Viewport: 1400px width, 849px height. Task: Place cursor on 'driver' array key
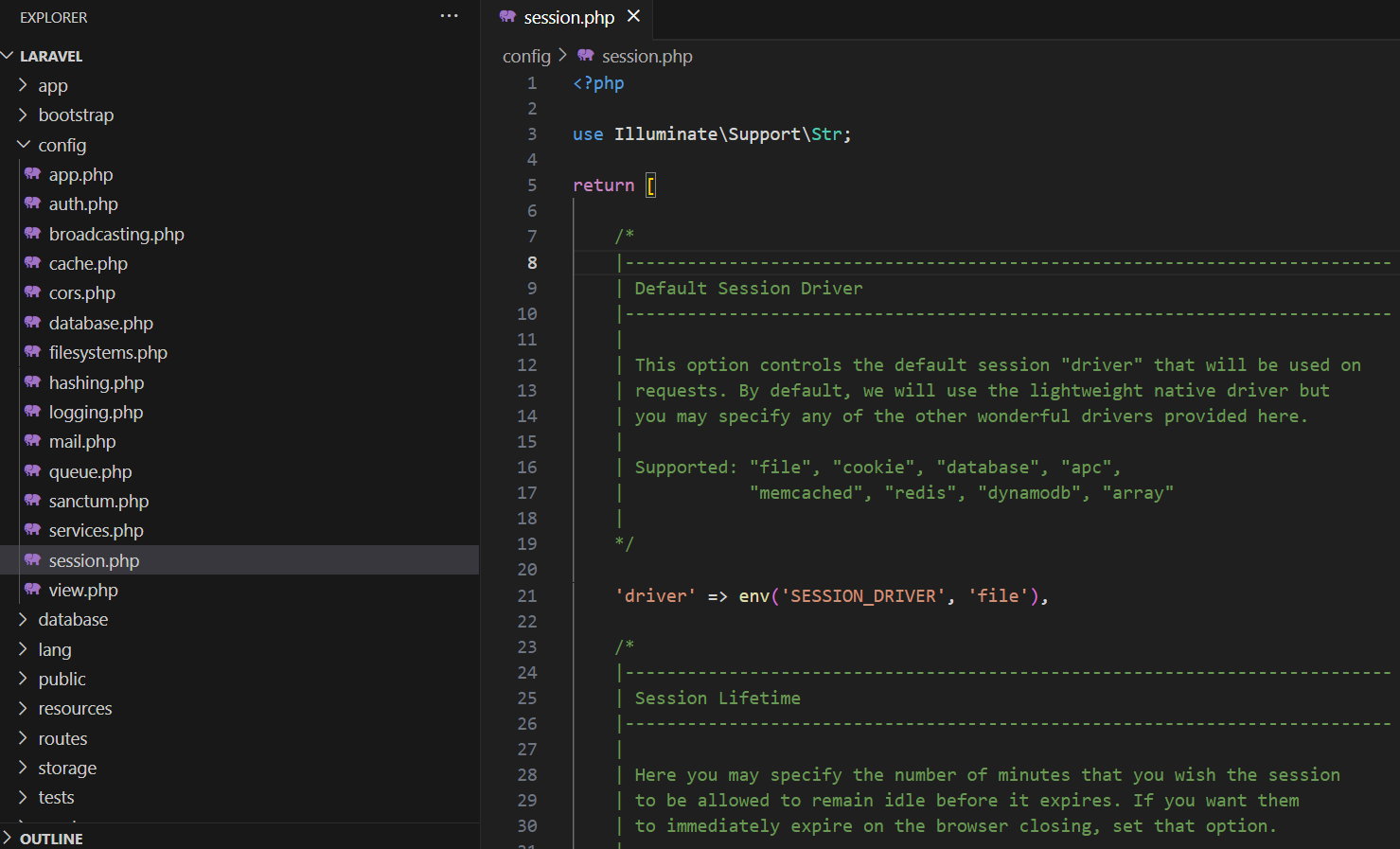[655, 595]
